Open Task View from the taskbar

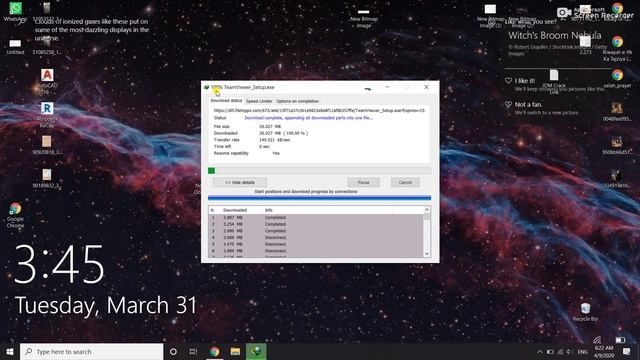tap(193, 351)
